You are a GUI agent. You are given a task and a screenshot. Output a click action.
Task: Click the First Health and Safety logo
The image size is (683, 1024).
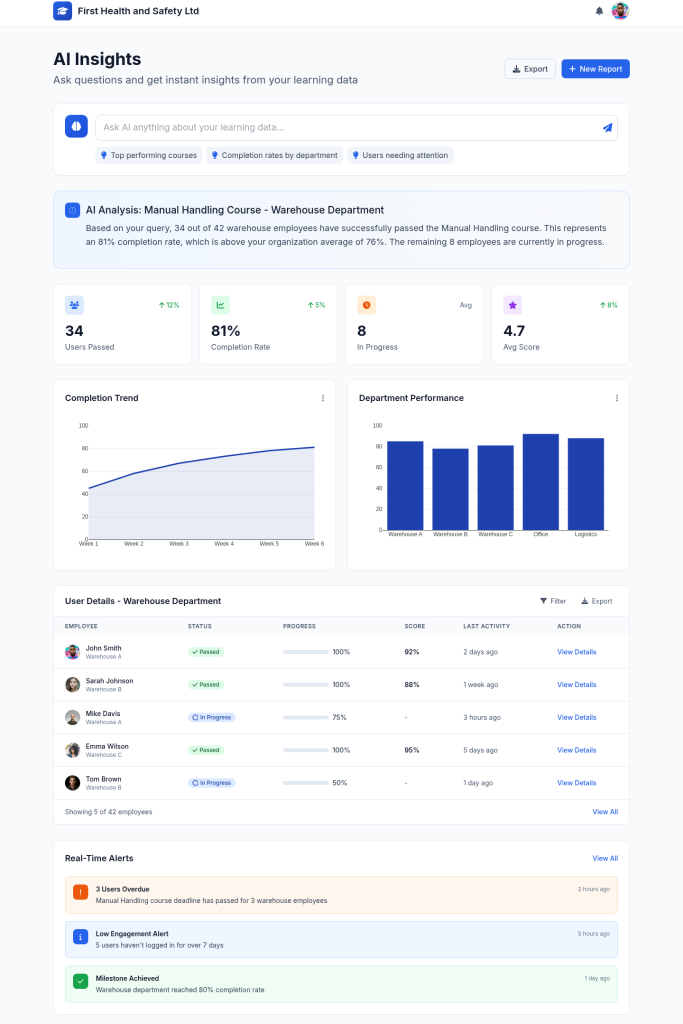point(62,11)
